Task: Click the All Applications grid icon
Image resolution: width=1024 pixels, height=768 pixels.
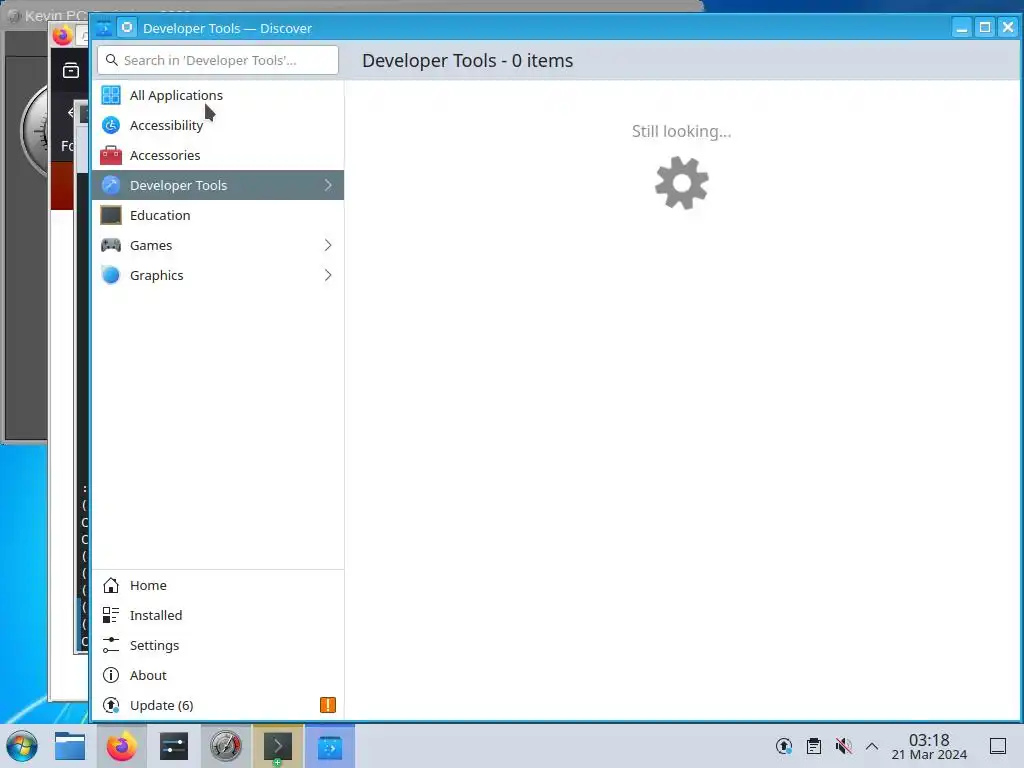Action: (x=111, y=95)
